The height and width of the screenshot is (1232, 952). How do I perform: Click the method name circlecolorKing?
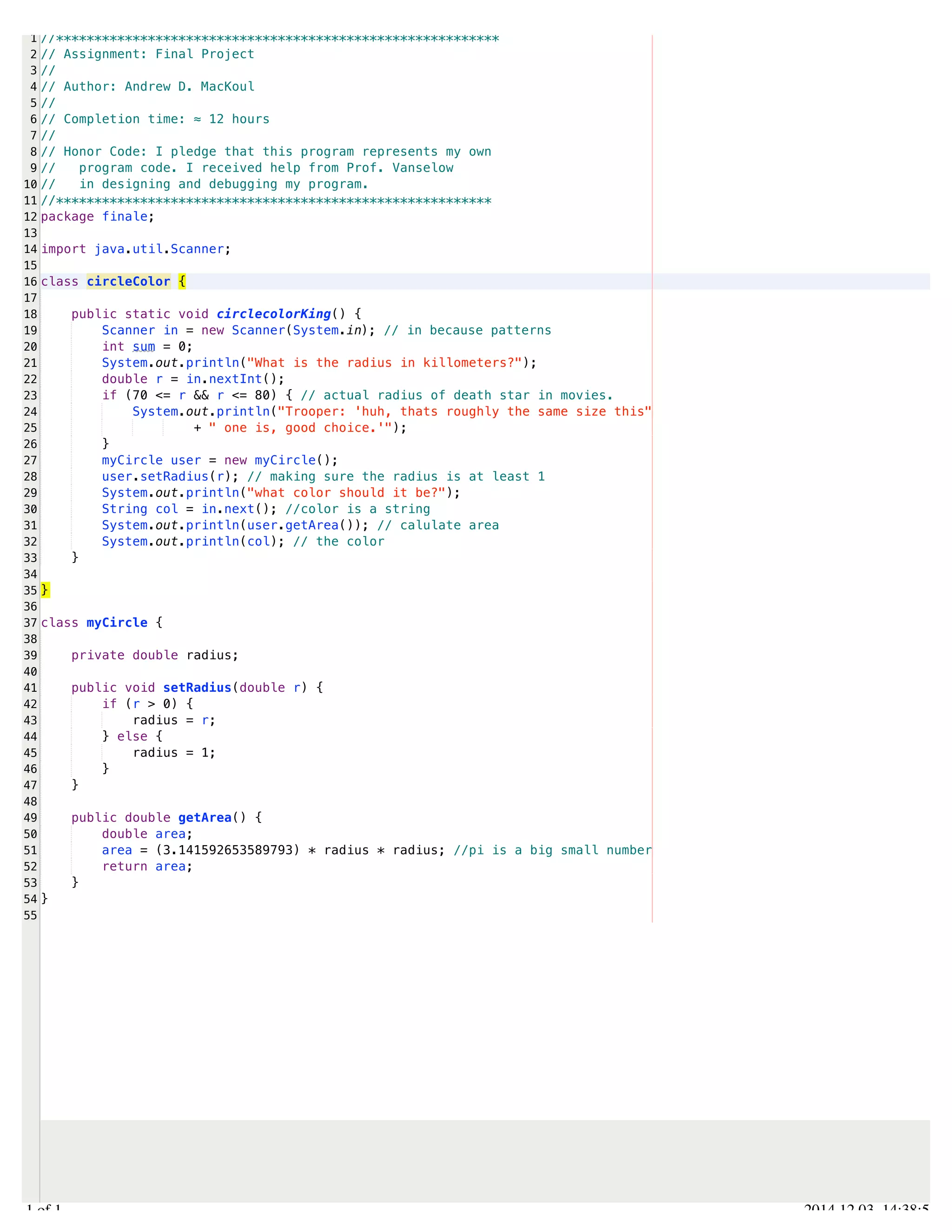pos(273,314)
